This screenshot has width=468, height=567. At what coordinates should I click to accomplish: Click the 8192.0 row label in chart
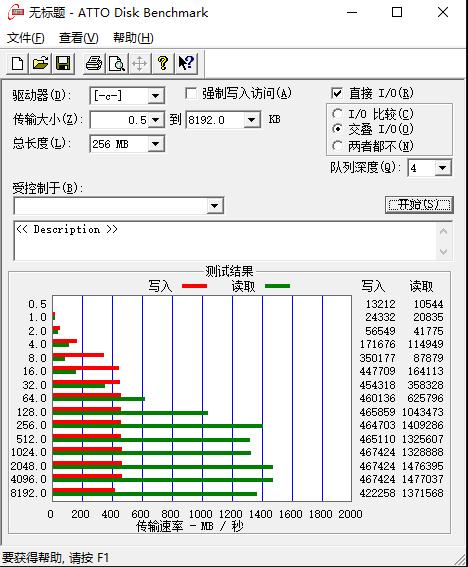coord(29,493)
